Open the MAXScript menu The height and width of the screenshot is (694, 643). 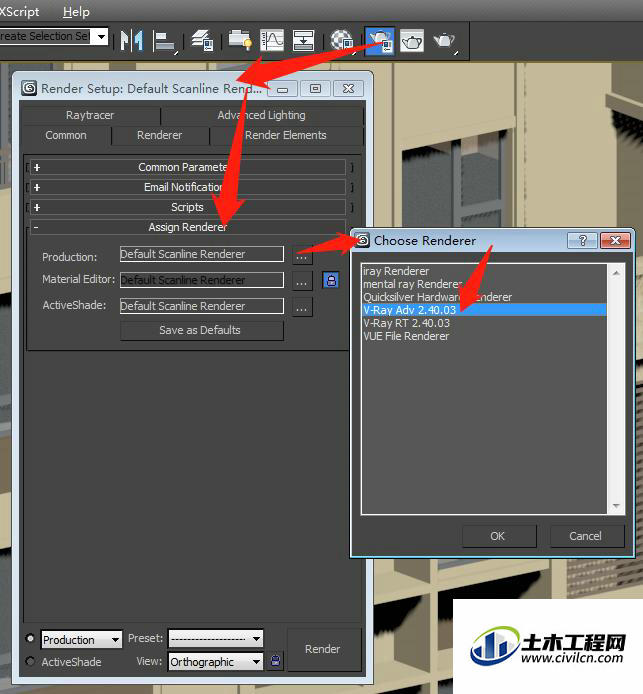pyautogui.click(x=19, y=12)
